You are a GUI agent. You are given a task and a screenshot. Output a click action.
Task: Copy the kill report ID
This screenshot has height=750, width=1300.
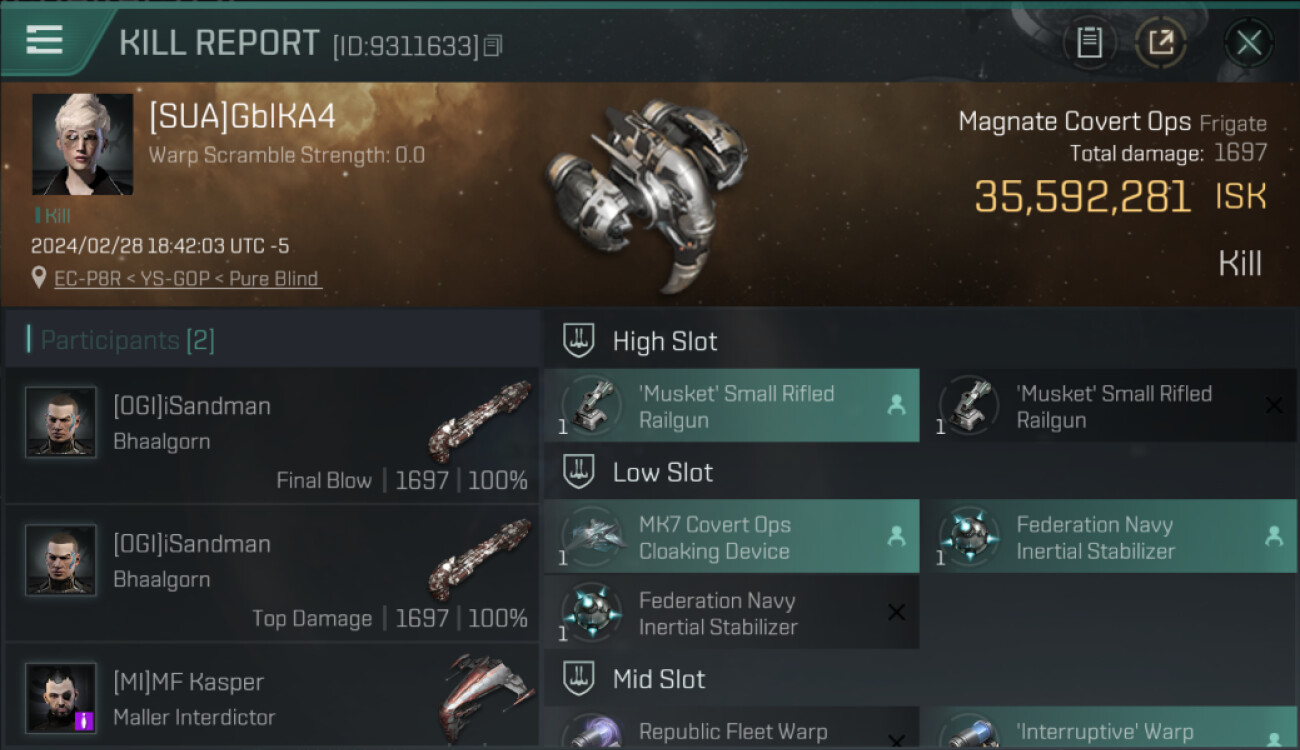tap(492, 46)
